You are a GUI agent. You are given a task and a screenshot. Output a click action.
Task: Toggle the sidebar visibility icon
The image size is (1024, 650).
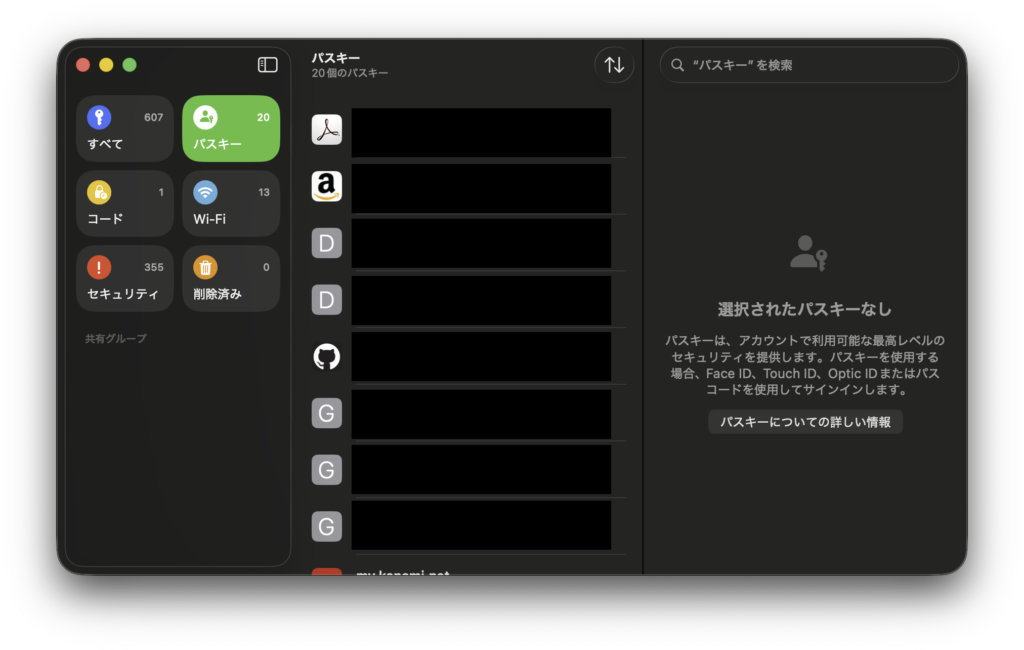267,65
